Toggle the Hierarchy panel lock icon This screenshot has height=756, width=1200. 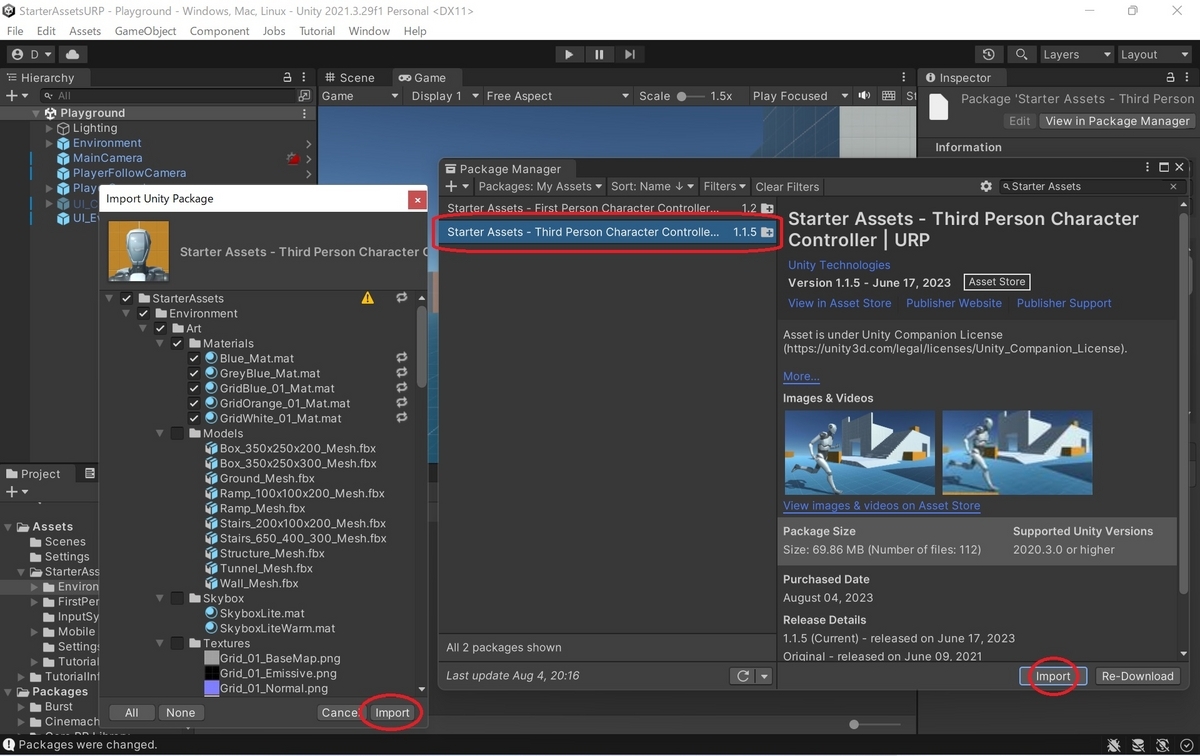pos(288,78)
